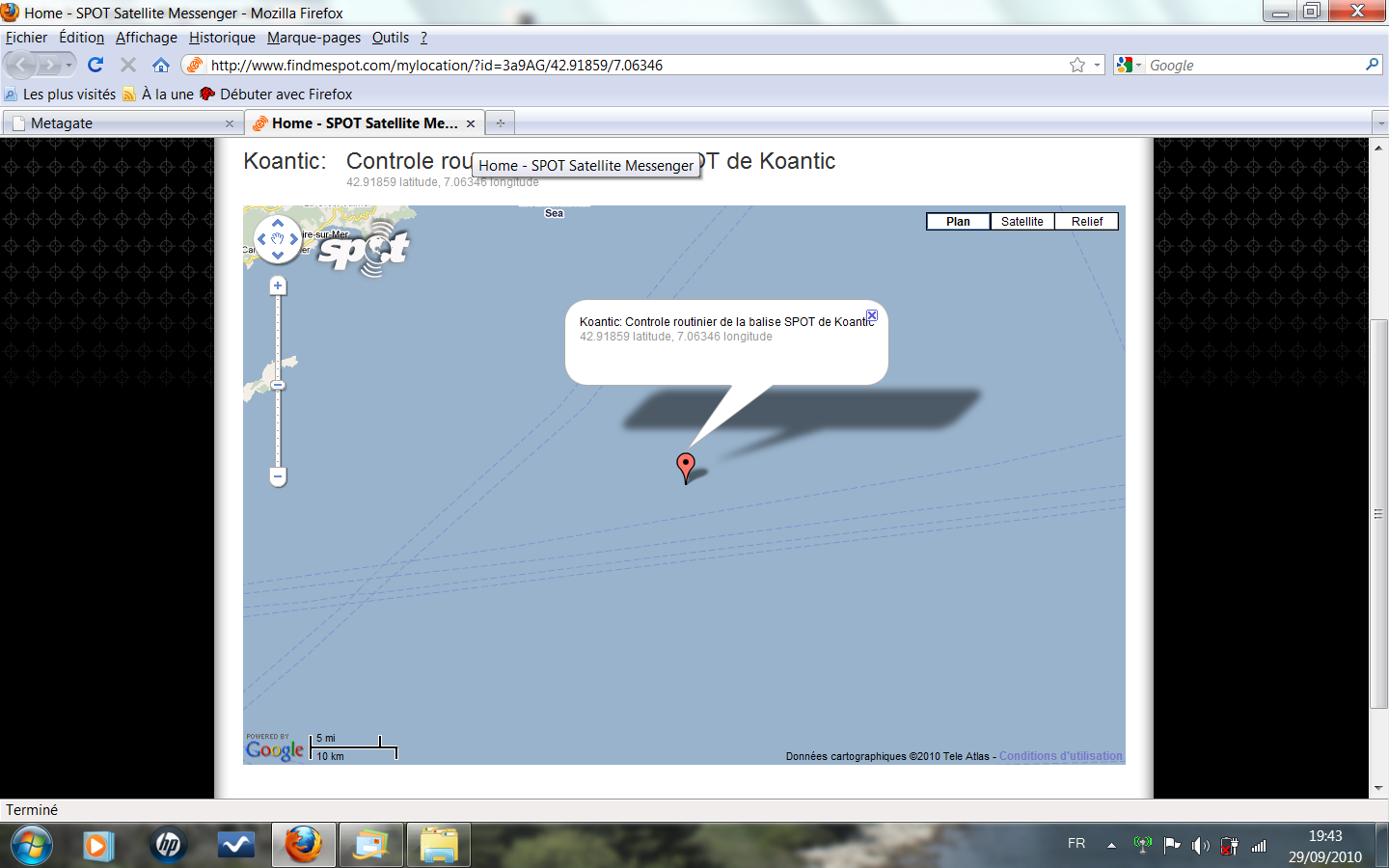The height and width of the screenshot is (868, 1389).
Task: Switch map to Satellite view
Action: pyautogui.click(x=1021, y=222)
